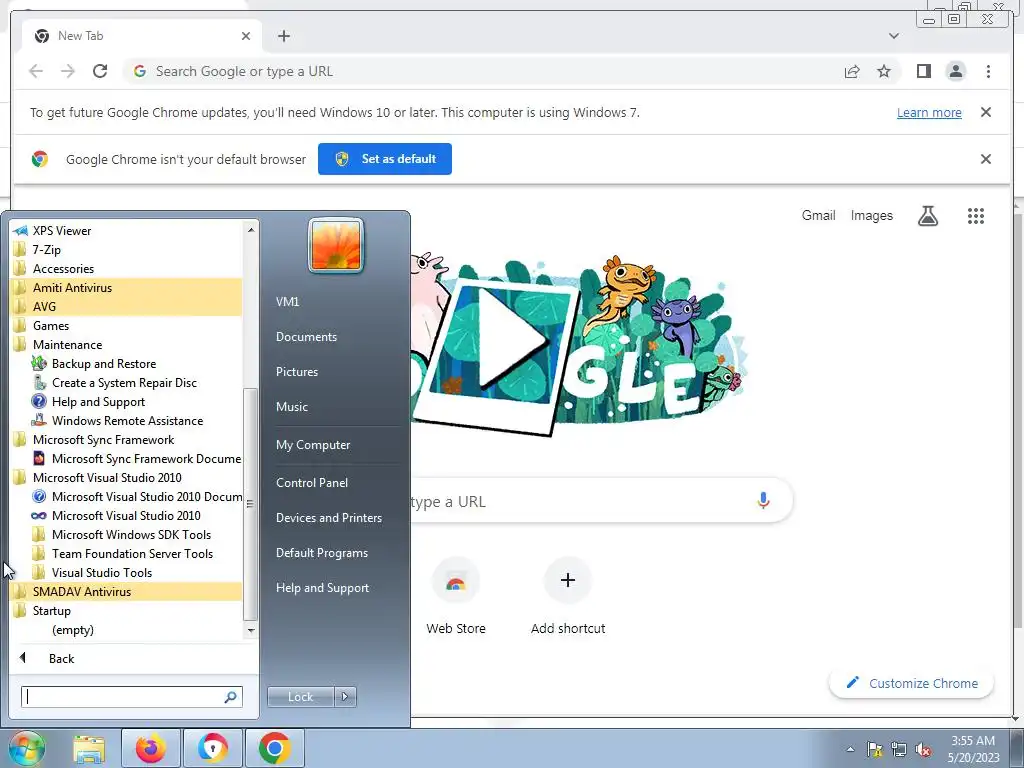Image resolution: width=1024 pixels, height=768 pixels.
Task: Expand the Games folder
Action: tap(127, 325)
